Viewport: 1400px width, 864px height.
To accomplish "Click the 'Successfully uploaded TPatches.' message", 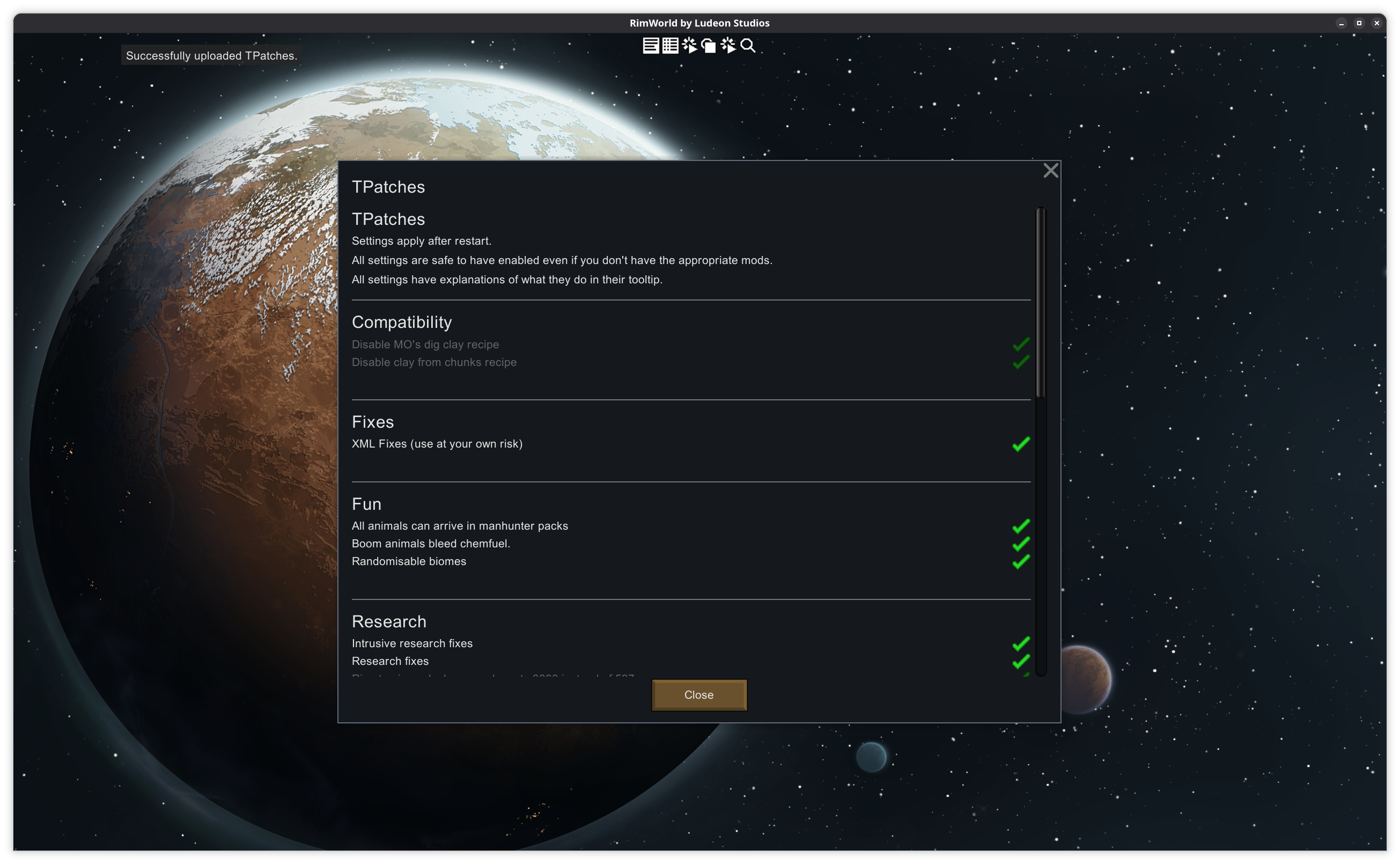I will [211, 55].
